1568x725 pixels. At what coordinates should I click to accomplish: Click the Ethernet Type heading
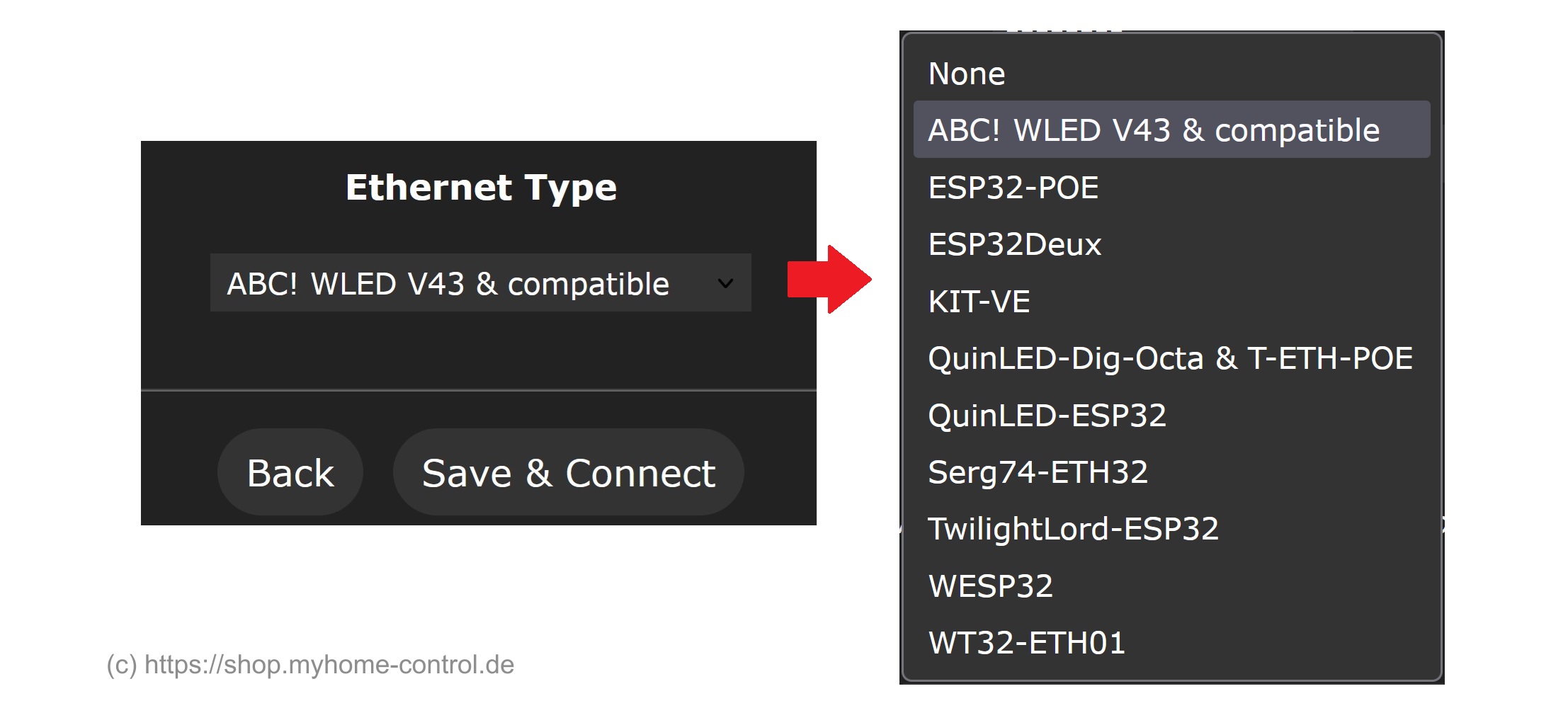coord(481,188)
